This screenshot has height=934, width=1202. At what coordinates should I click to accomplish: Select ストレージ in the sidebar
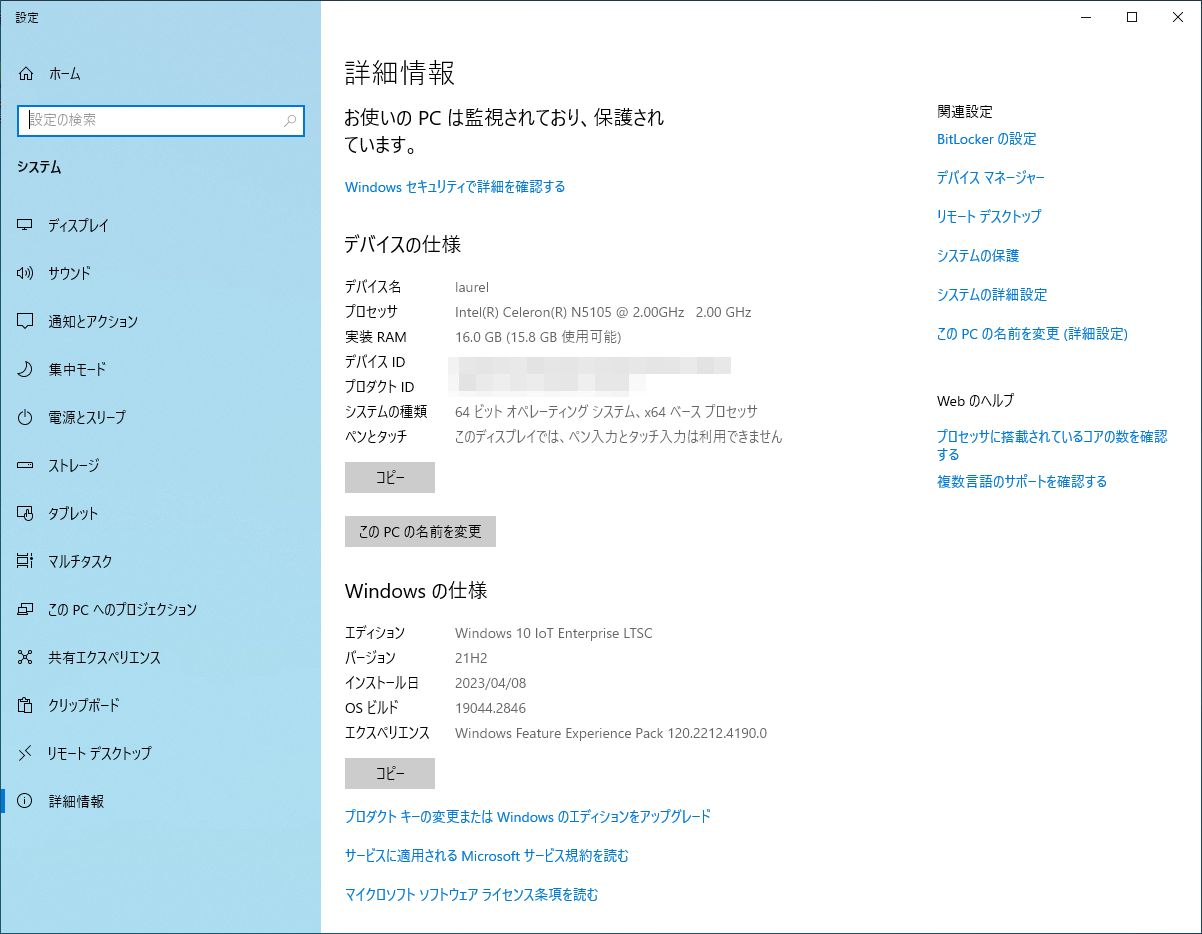coord(160,466)
